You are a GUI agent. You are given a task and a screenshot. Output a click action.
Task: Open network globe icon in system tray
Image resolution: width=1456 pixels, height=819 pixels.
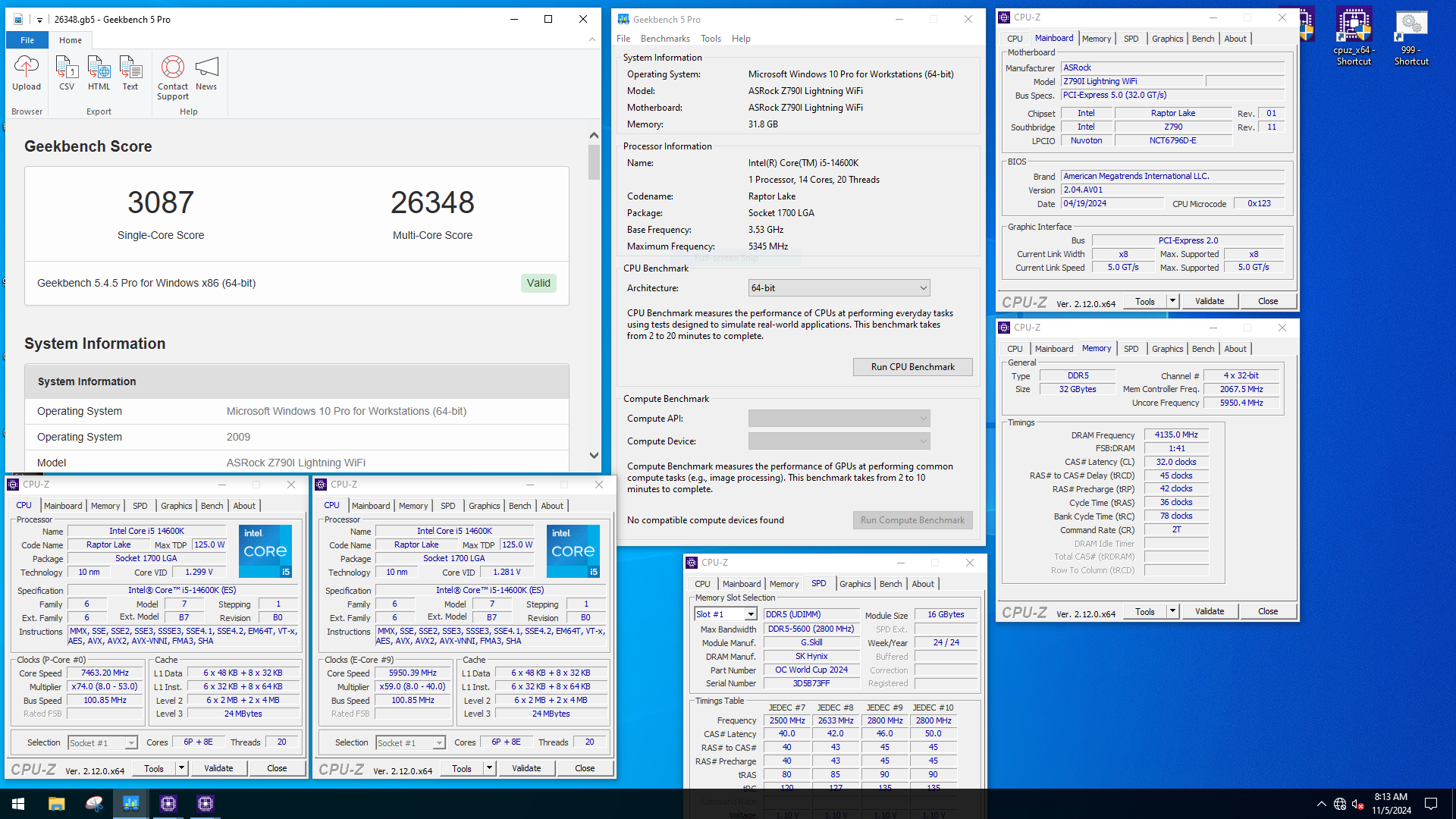(1340, 804)
